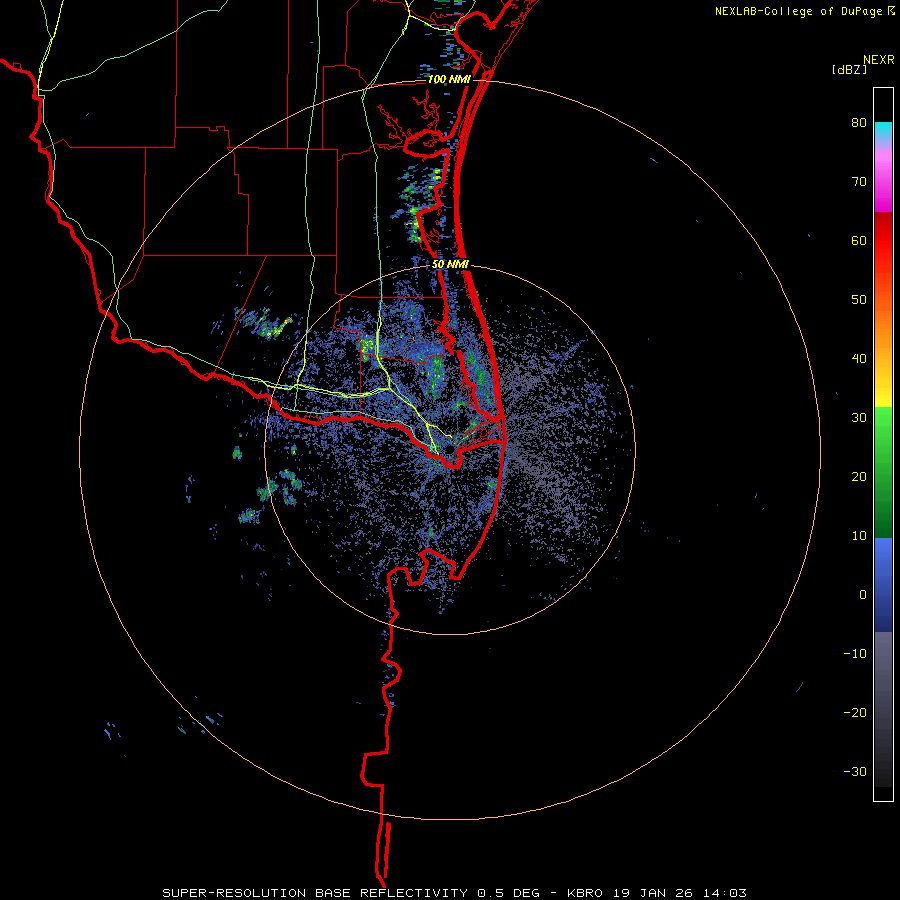This screenshot has height=900, width=900.
Task: Click the 50 NMI range ring label
Action: pyautogui.click(x=450, y=264)
